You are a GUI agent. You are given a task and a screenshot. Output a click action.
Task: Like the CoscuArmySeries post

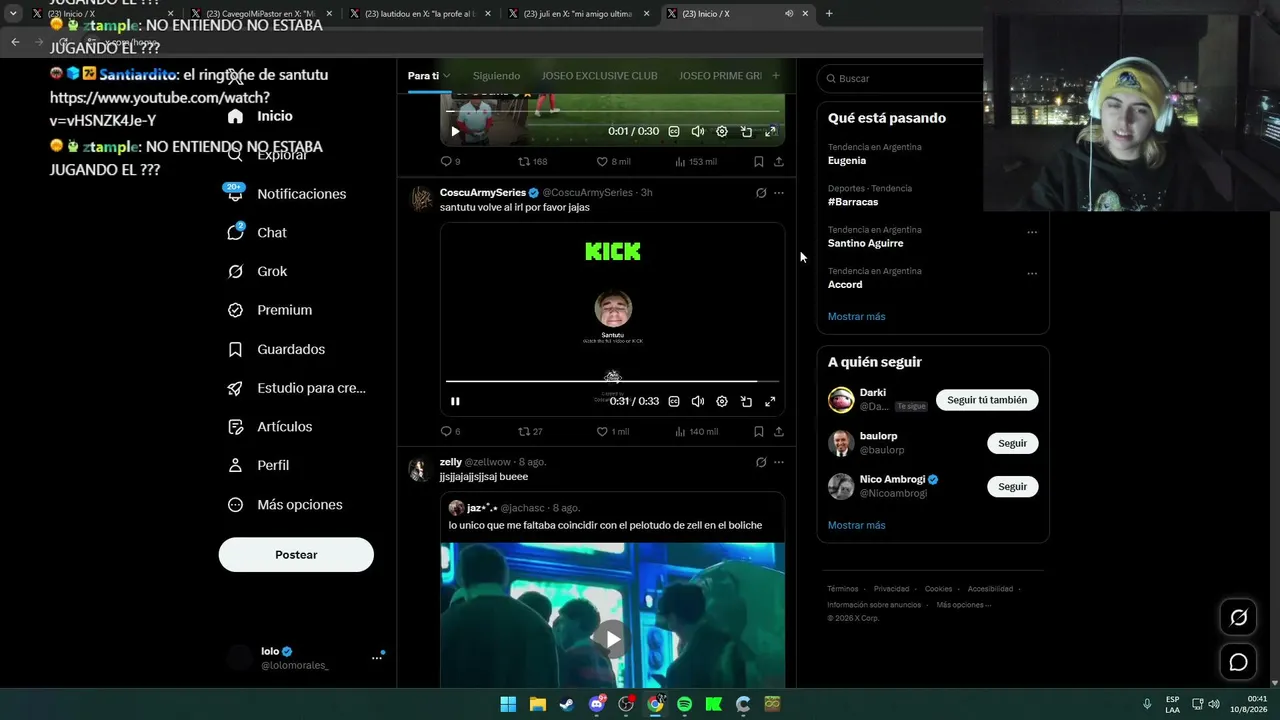pos(613,432)
